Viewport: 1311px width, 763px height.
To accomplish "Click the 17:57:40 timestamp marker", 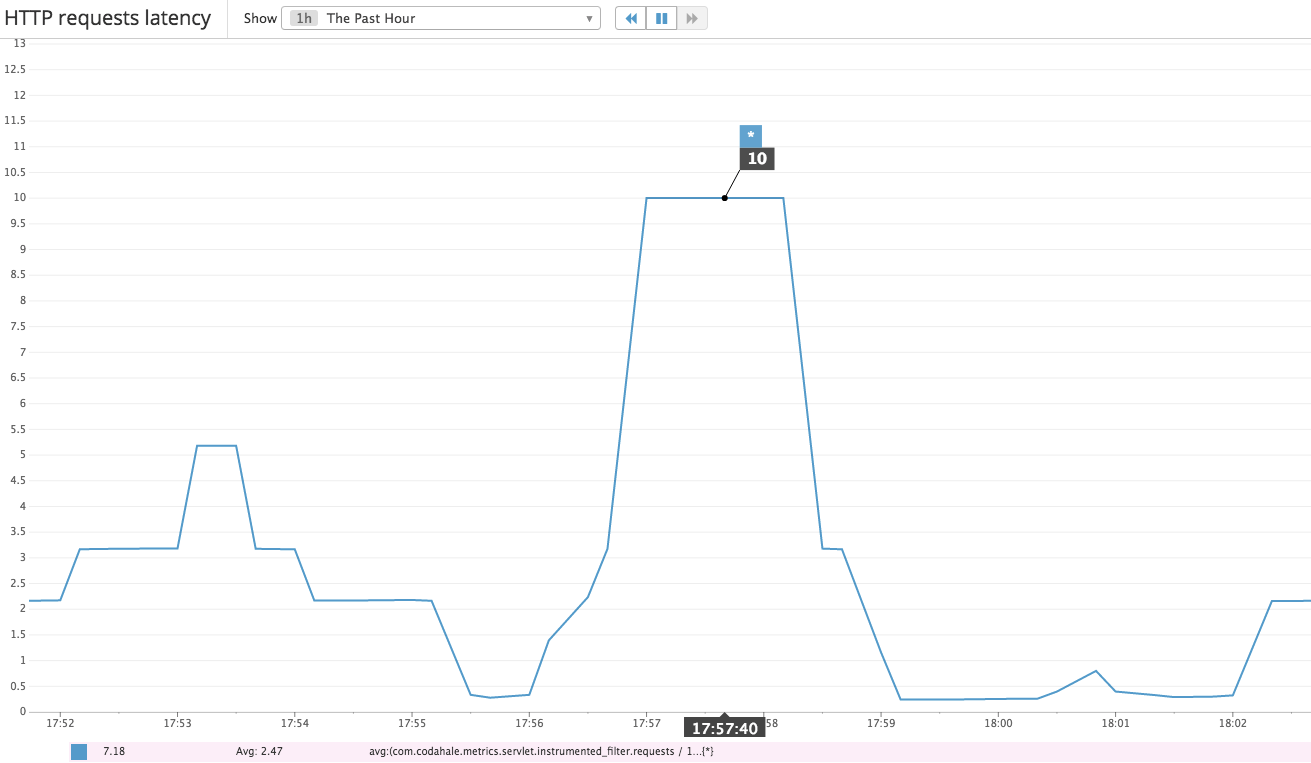I will click(x=725, y=728).
